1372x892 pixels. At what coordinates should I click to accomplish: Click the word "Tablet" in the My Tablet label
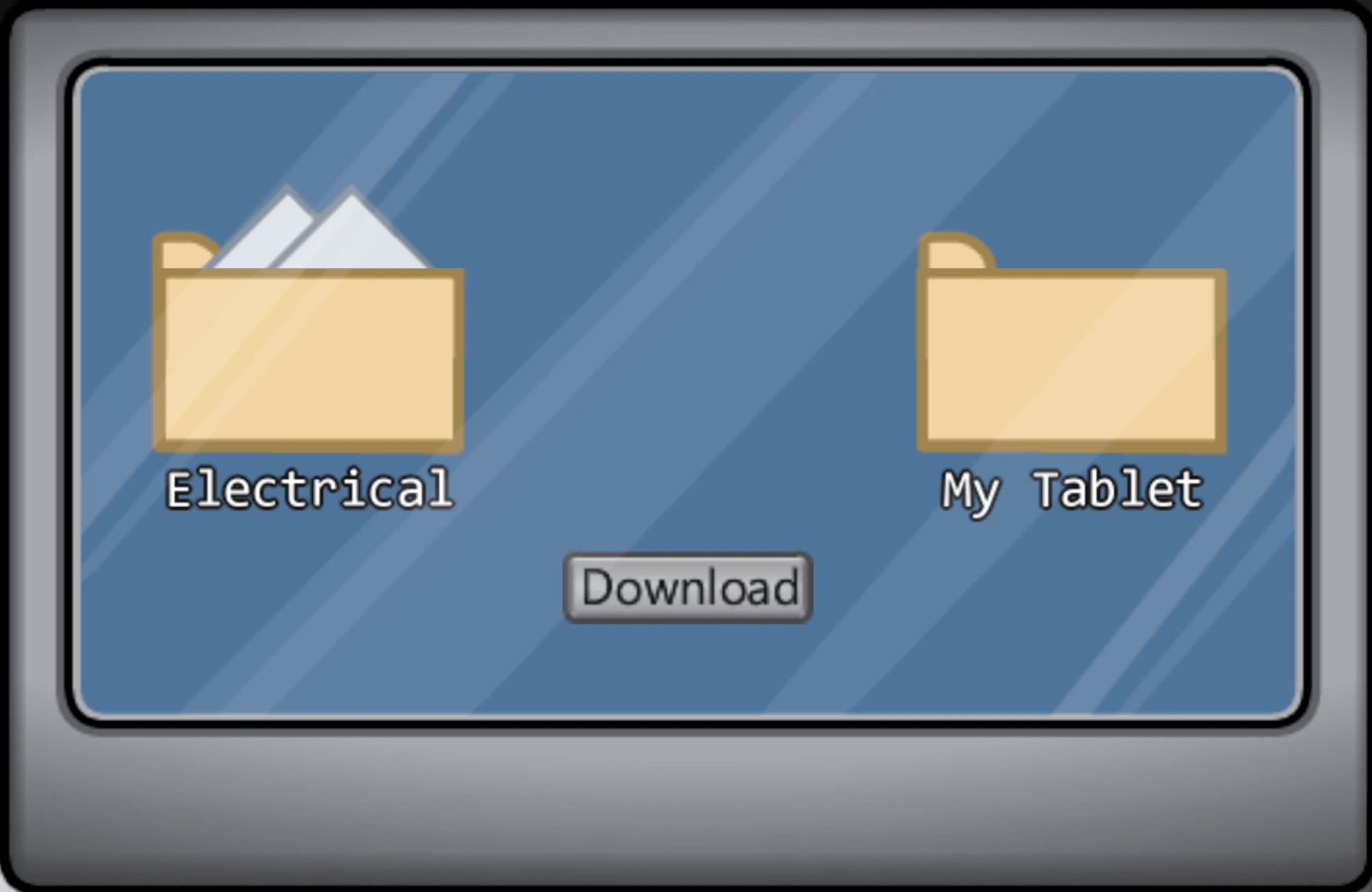(x=1118, y=489)
